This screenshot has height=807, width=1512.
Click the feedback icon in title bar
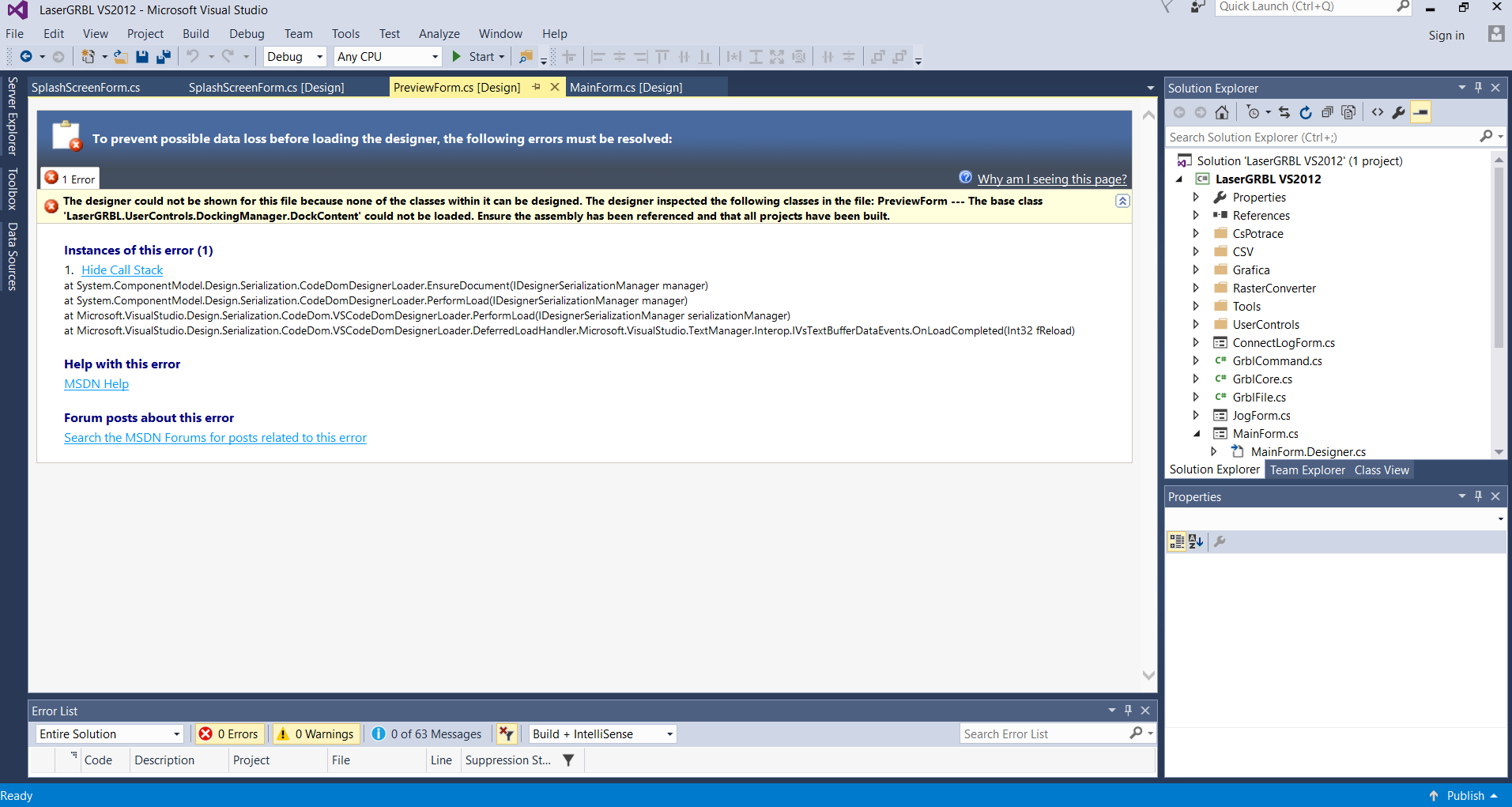point(1199,7)
